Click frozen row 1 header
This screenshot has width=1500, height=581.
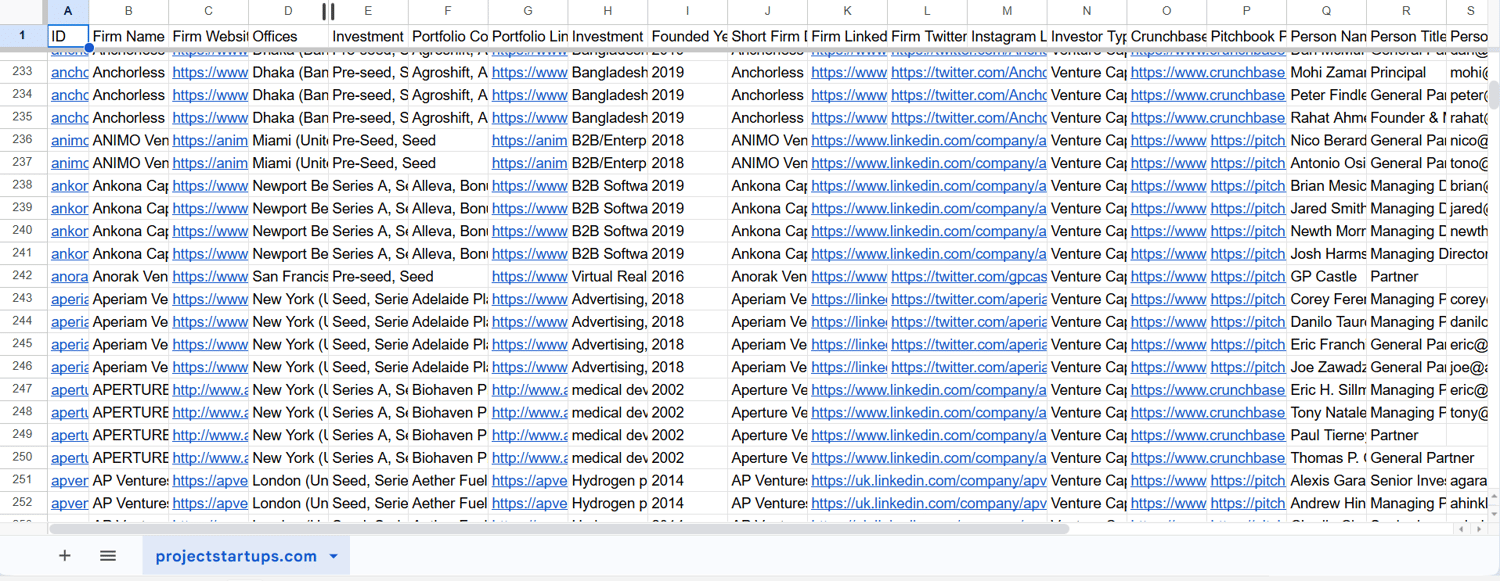pos(23,36)
